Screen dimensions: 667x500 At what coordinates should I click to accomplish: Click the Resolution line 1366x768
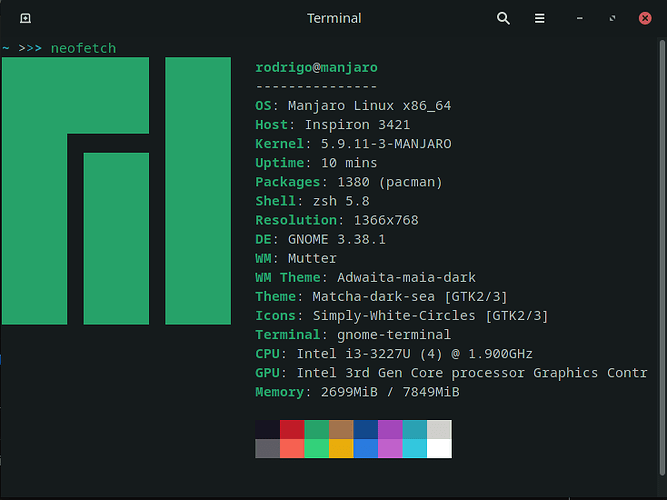tap(337, 220)
